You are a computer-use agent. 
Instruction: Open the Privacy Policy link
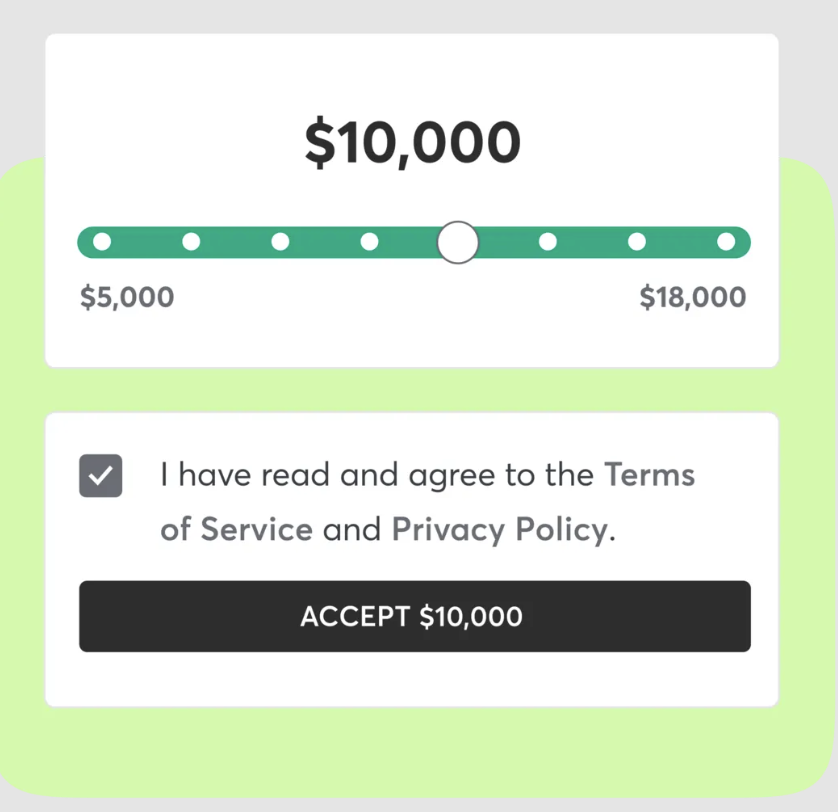(498, 528)
